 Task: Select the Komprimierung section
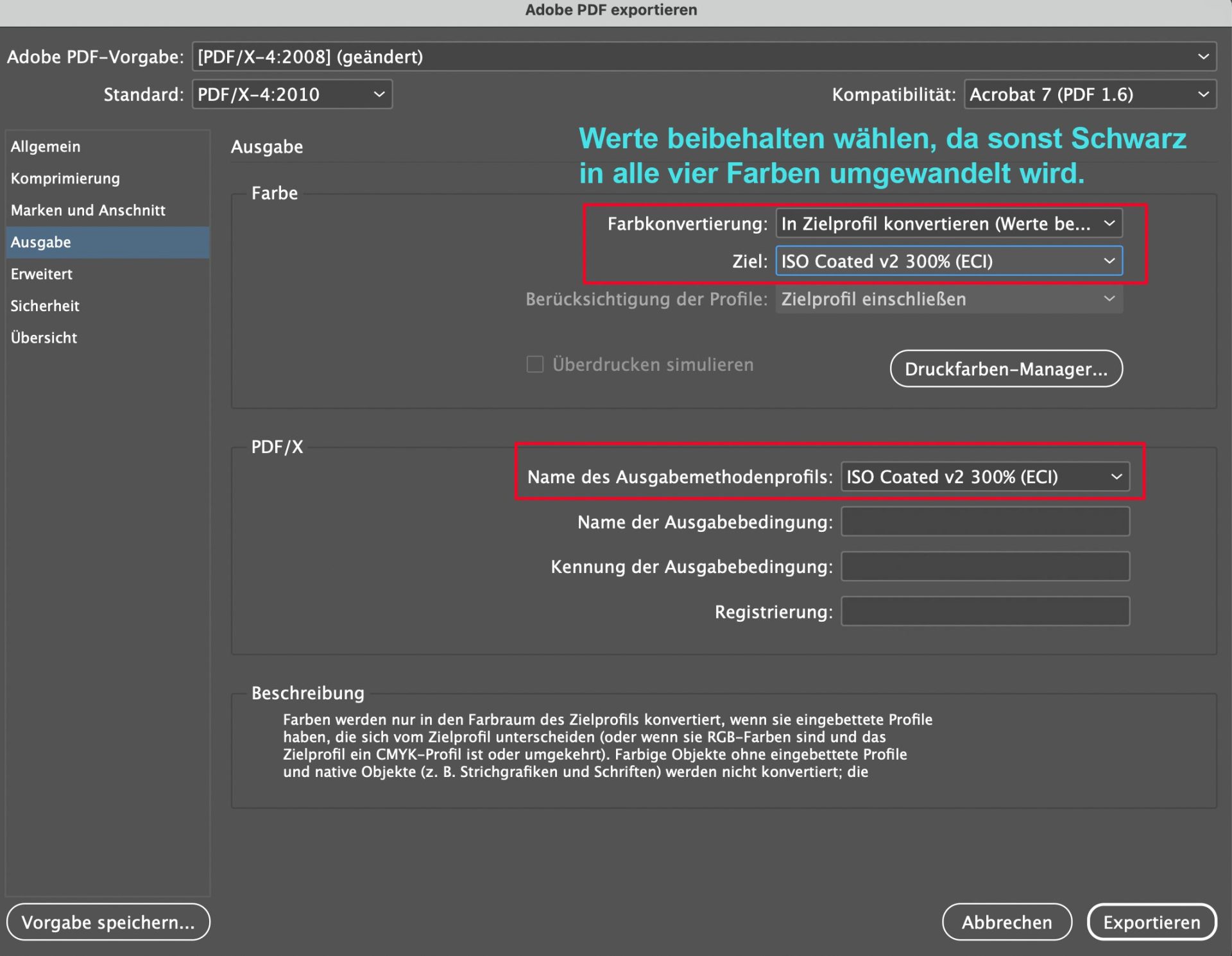coord(108,178)
